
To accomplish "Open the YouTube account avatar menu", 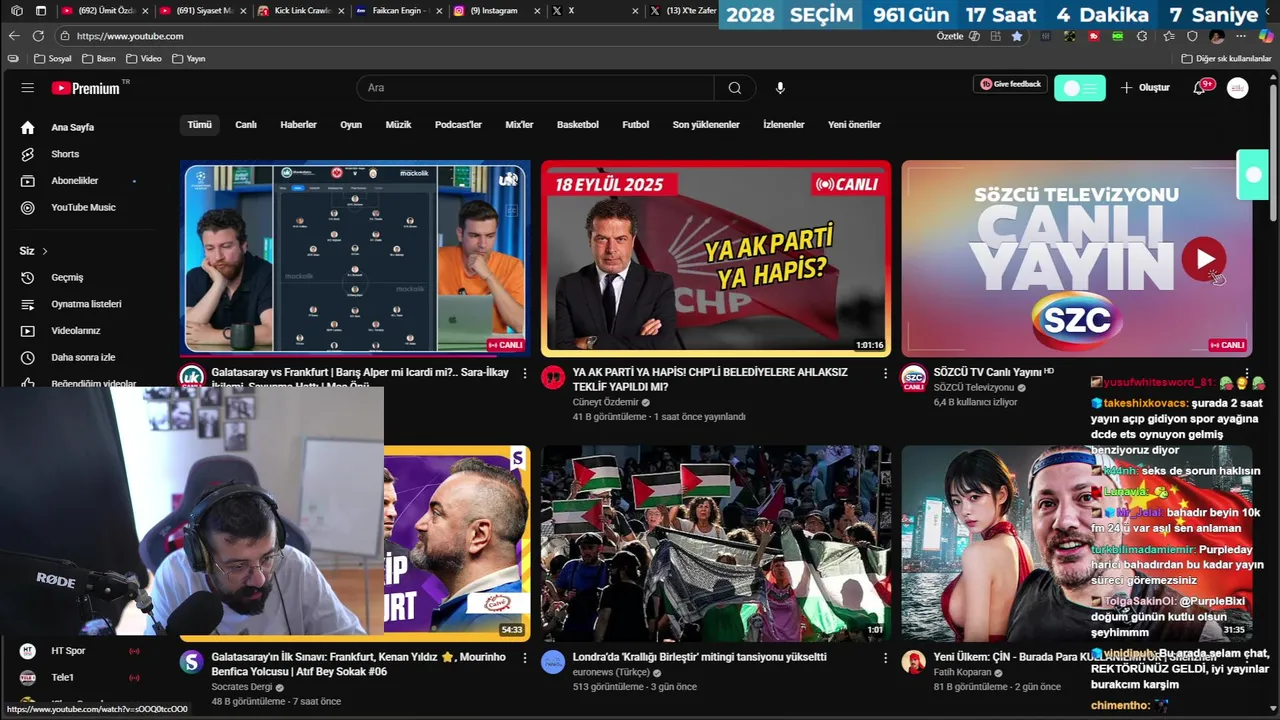I will coord(1238,88).
